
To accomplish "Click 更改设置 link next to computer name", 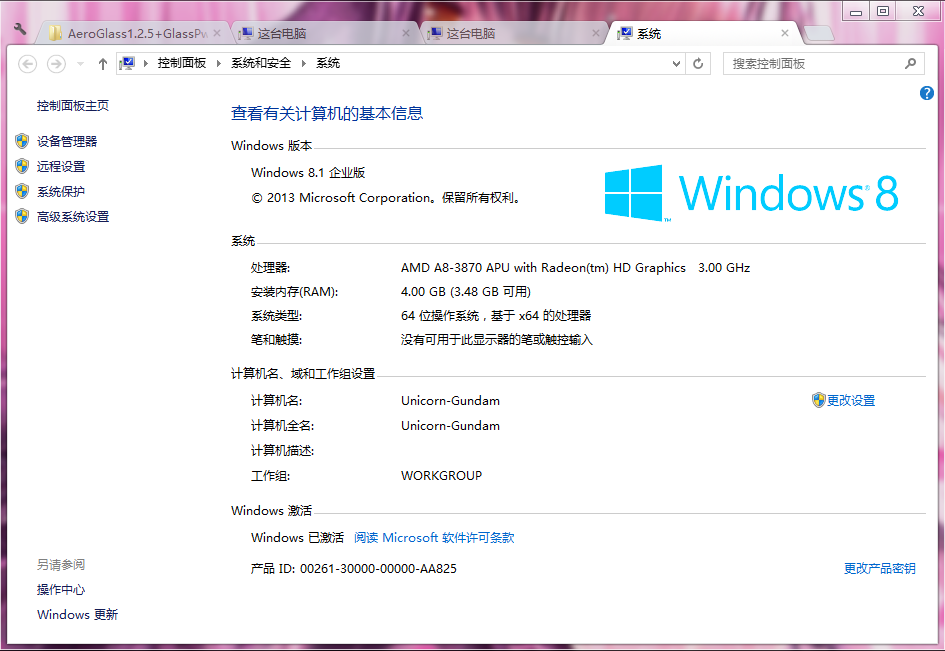I will point(850,401).
